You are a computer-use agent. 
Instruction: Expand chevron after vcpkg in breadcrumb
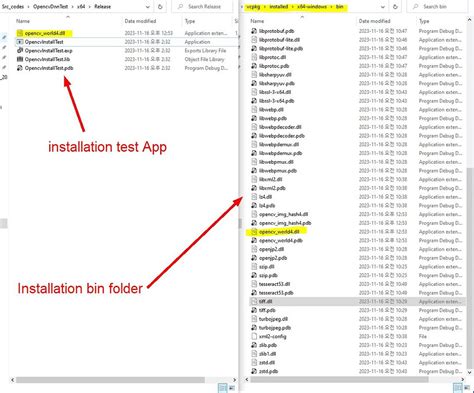click(265, 6)
